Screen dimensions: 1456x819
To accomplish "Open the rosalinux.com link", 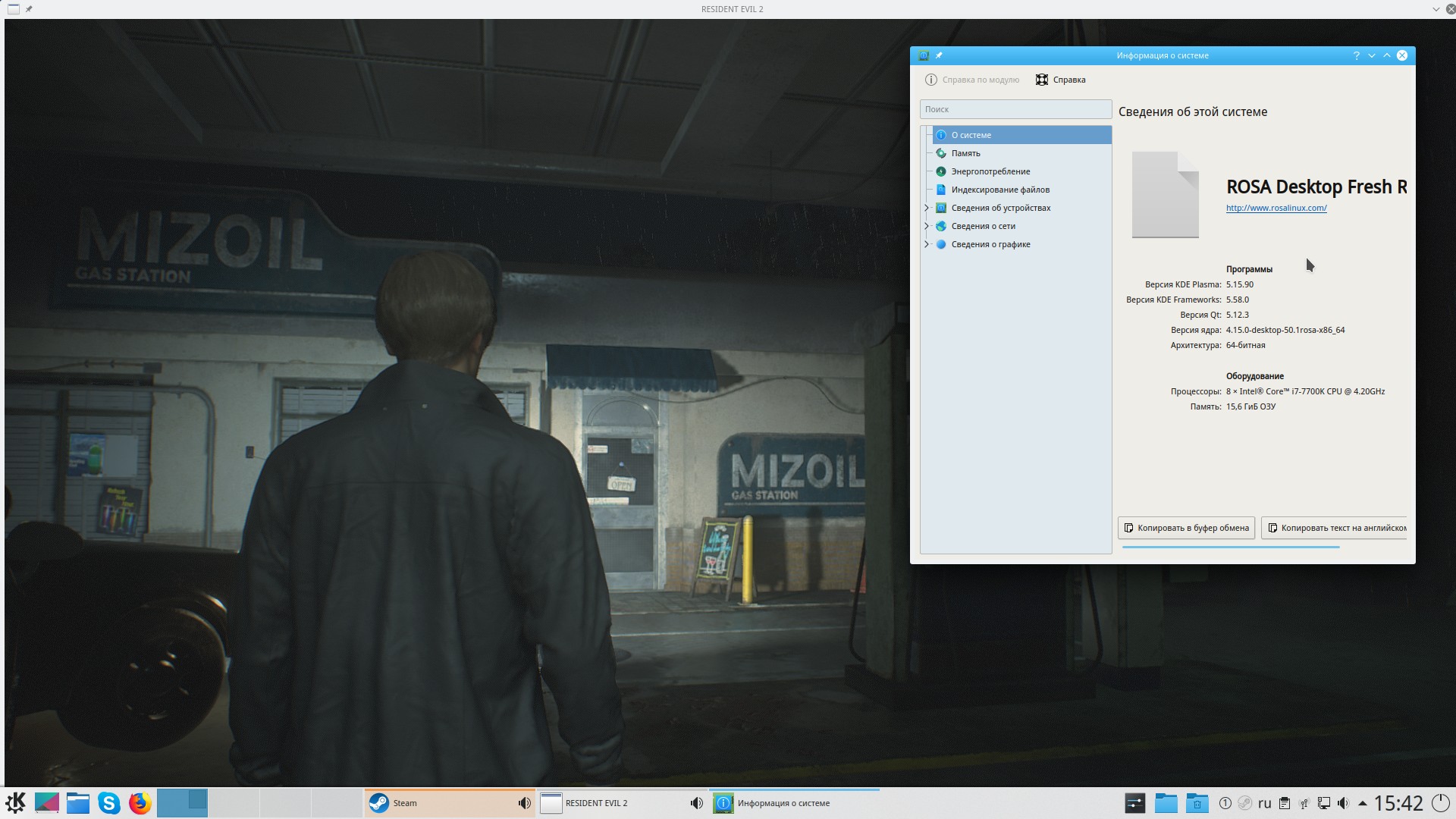I will tap(1276, 208).
